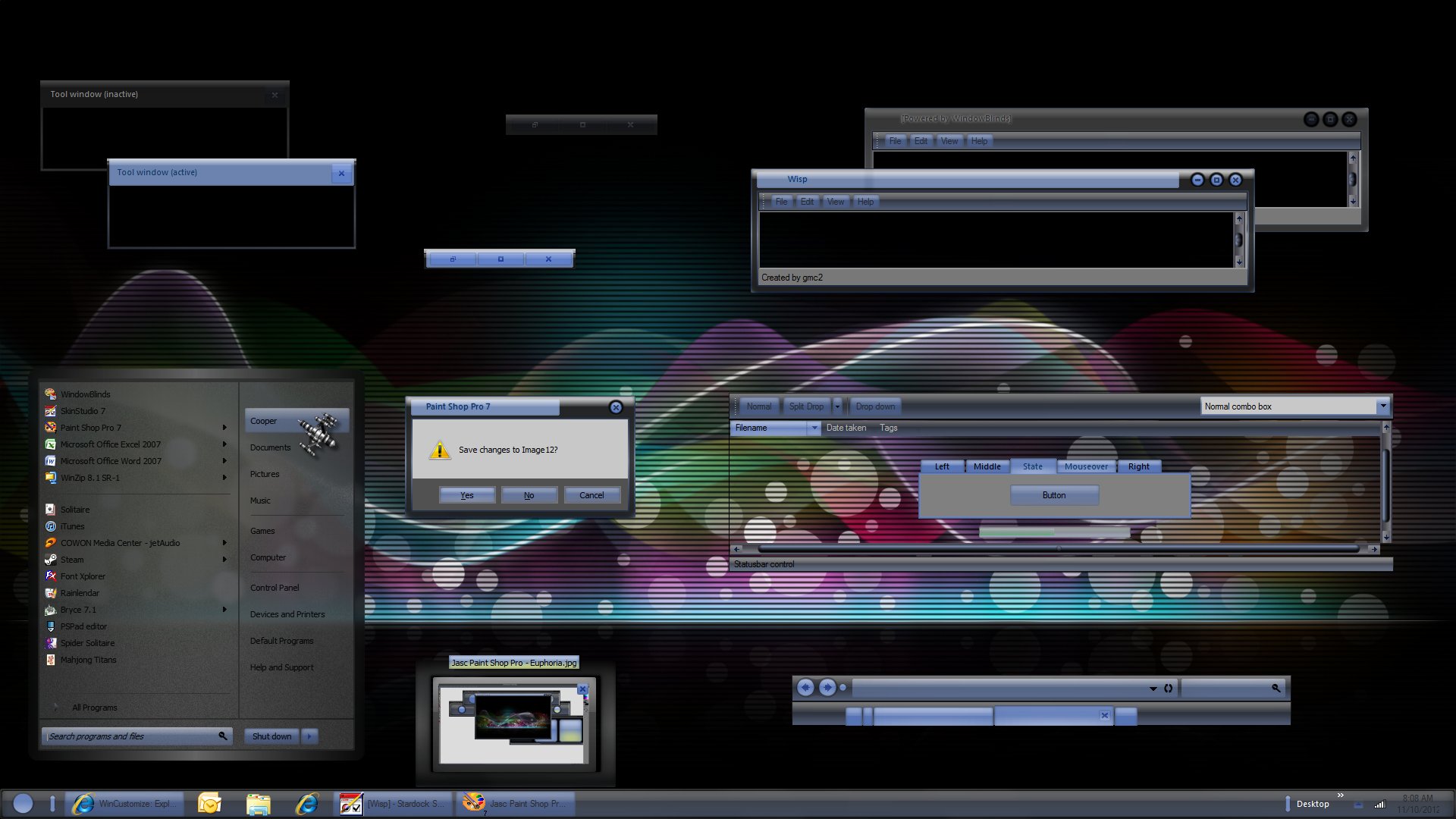This screenshot has width=1456, height=819.
Task: Open the Split Drop arrow
Action: click(837, 406)
